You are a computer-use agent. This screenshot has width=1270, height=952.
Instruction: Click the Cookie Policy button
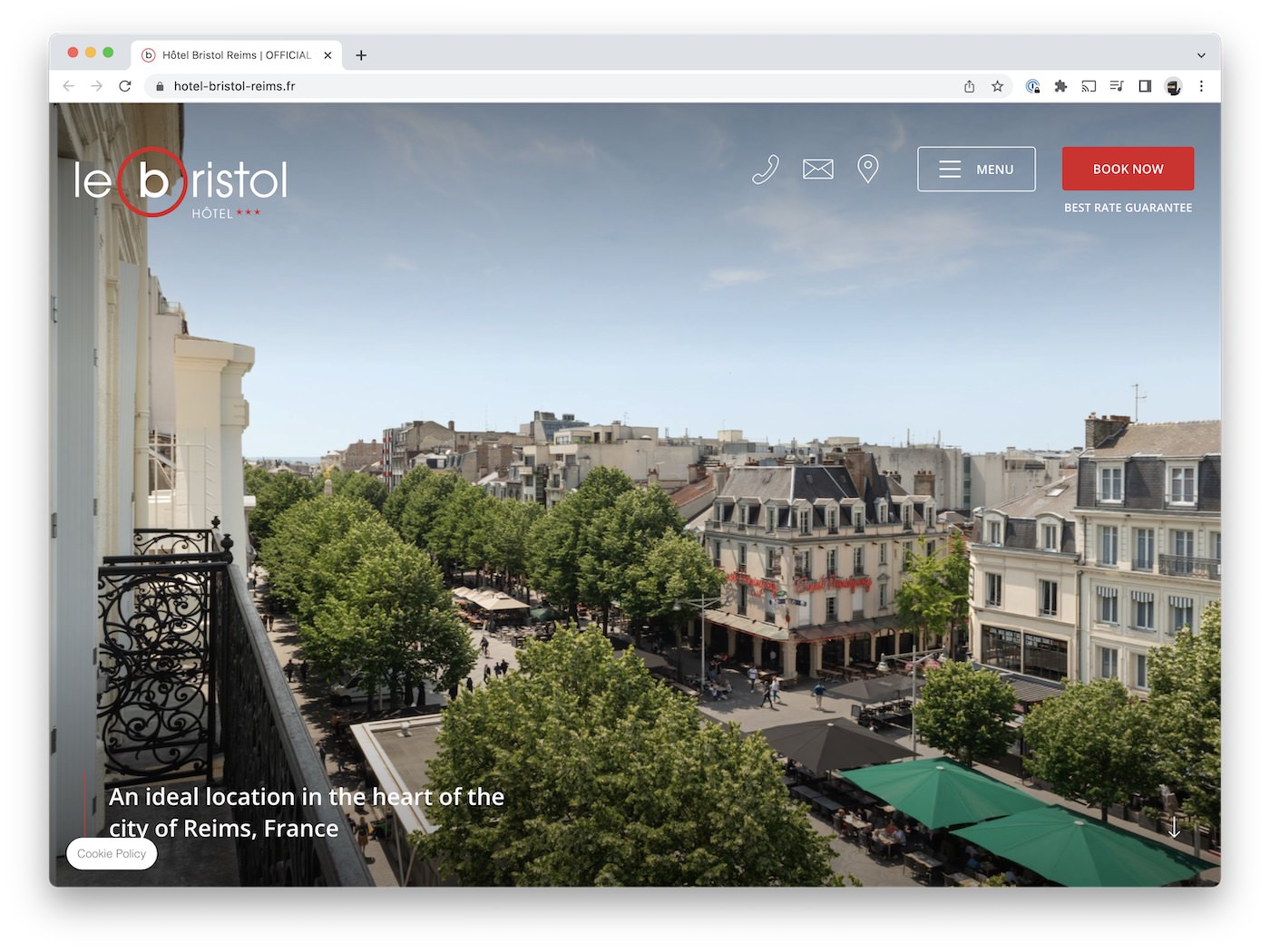(x=112, y=854)
